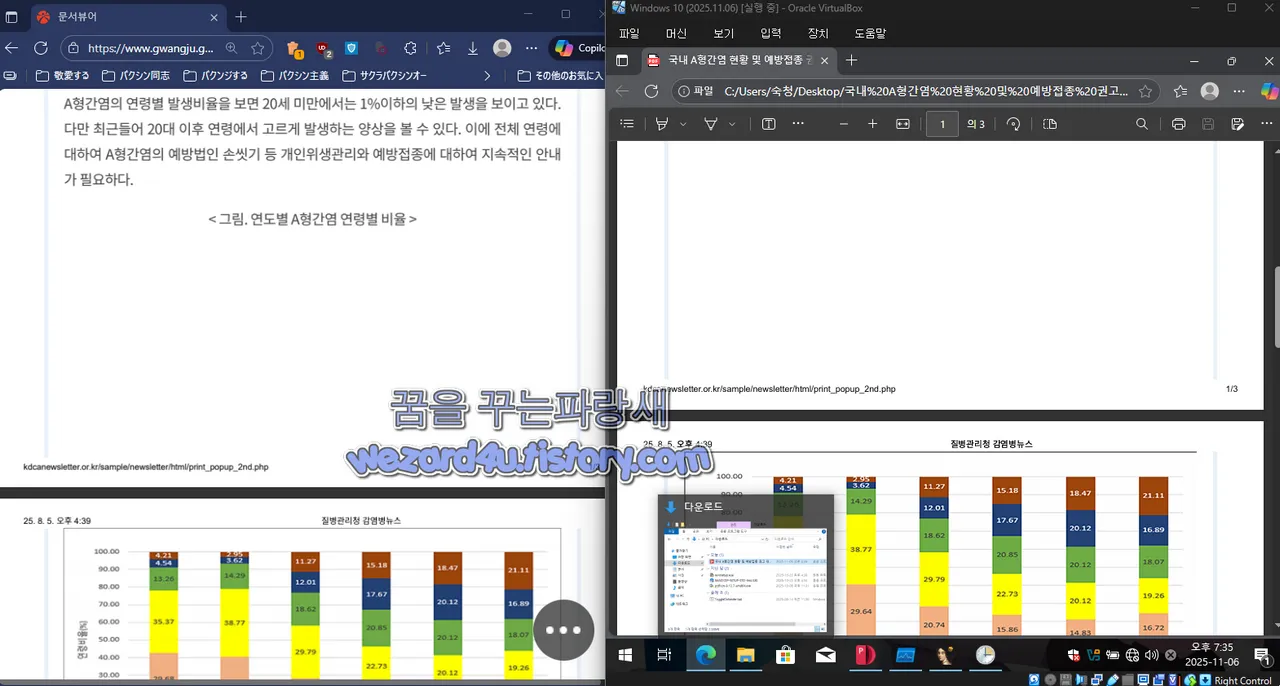Select the PDF draw tool
The width and height of the screenshot is (1280, 686).
(711, 124)
